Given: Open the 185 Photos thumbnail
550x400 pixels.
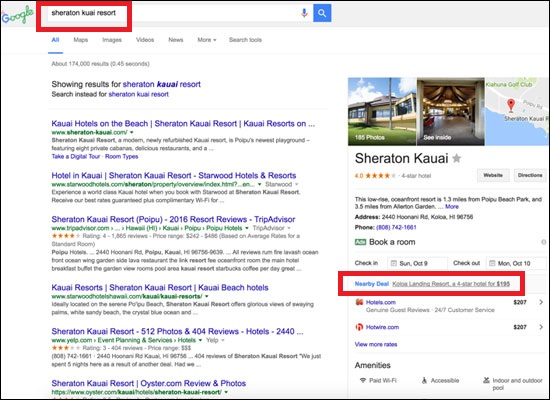Looking at the screenshot, I should [382, 112].
